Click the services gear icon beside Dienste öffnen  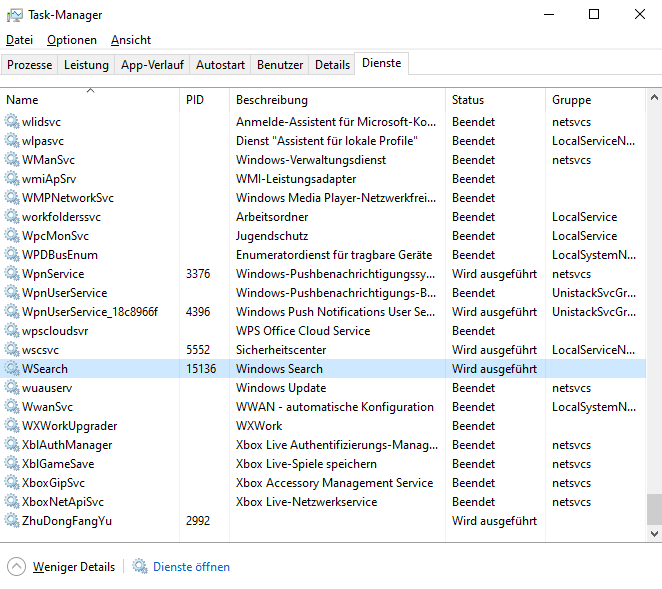[140, 567]
